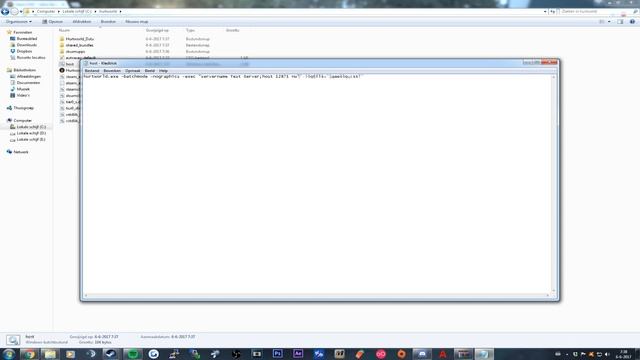Select the autoexec_default file
Image resolution: width=640 pixels, height=360 pixels.
point(80,58)
